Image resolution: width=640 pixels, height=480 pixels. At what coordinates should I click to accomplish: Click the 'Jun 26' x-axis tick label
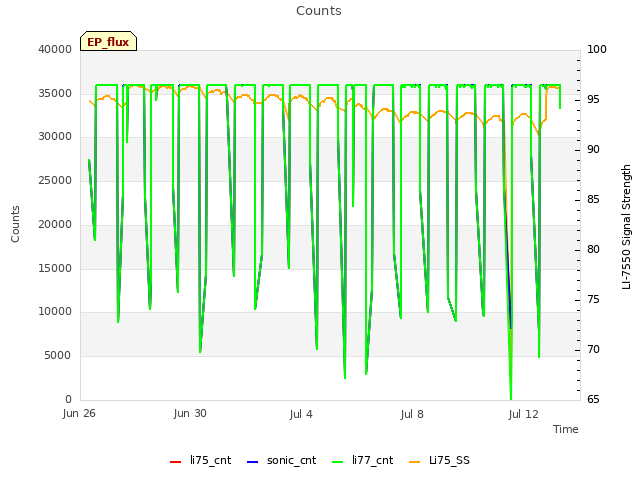coord(79,413)
